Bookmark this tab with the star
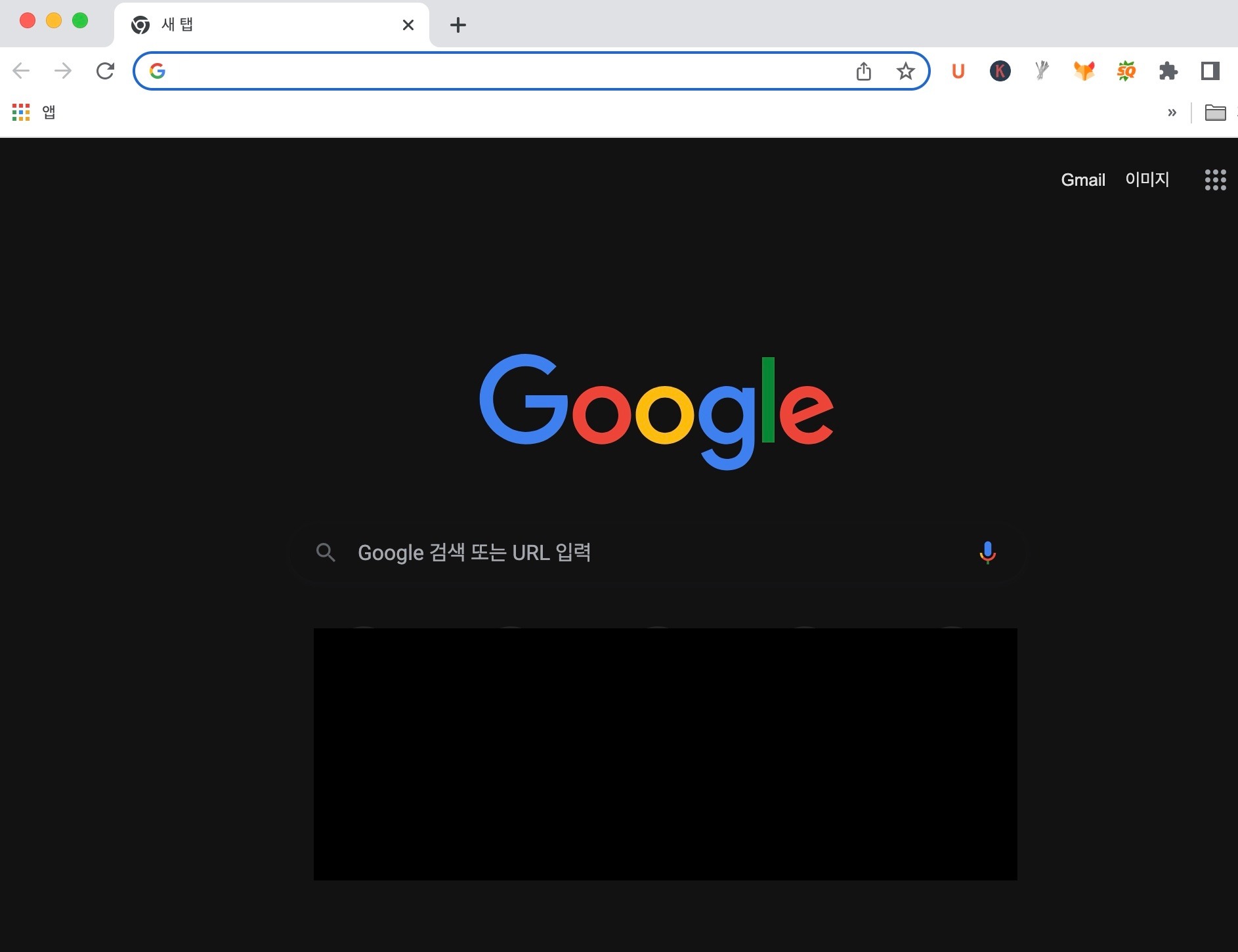Screen dimensions: 1238x952 (x=906, y=71)
